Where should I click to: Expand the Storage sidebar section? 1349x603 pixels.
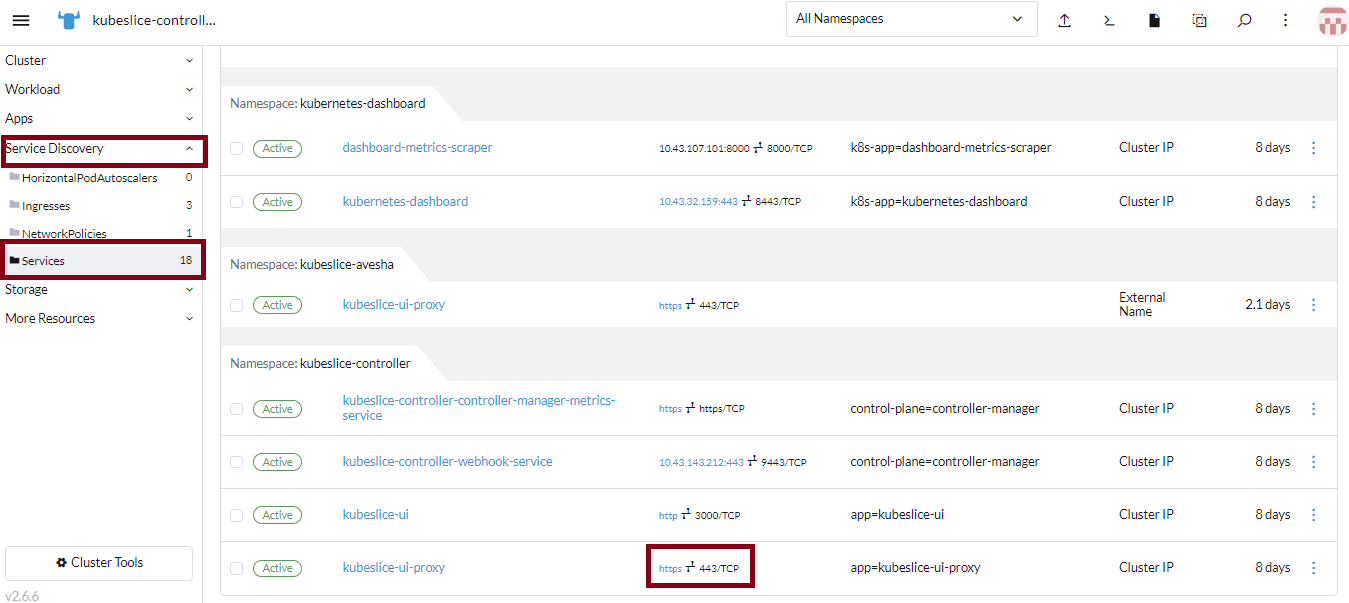[100, 290]
